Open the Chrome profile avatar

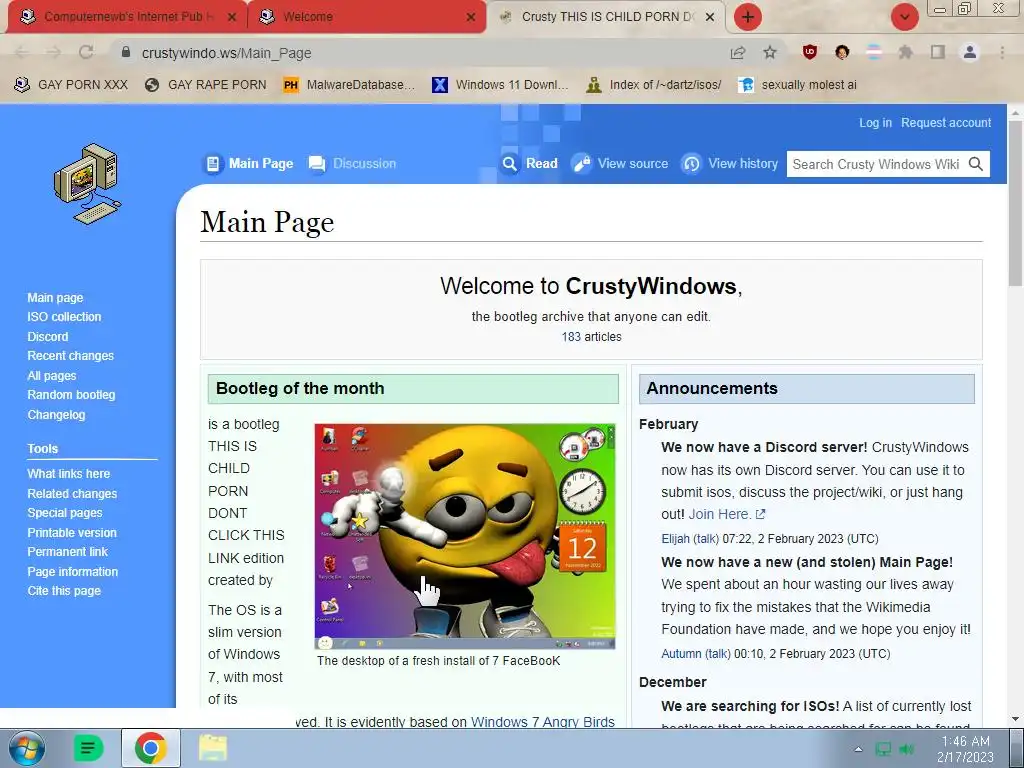970,52
